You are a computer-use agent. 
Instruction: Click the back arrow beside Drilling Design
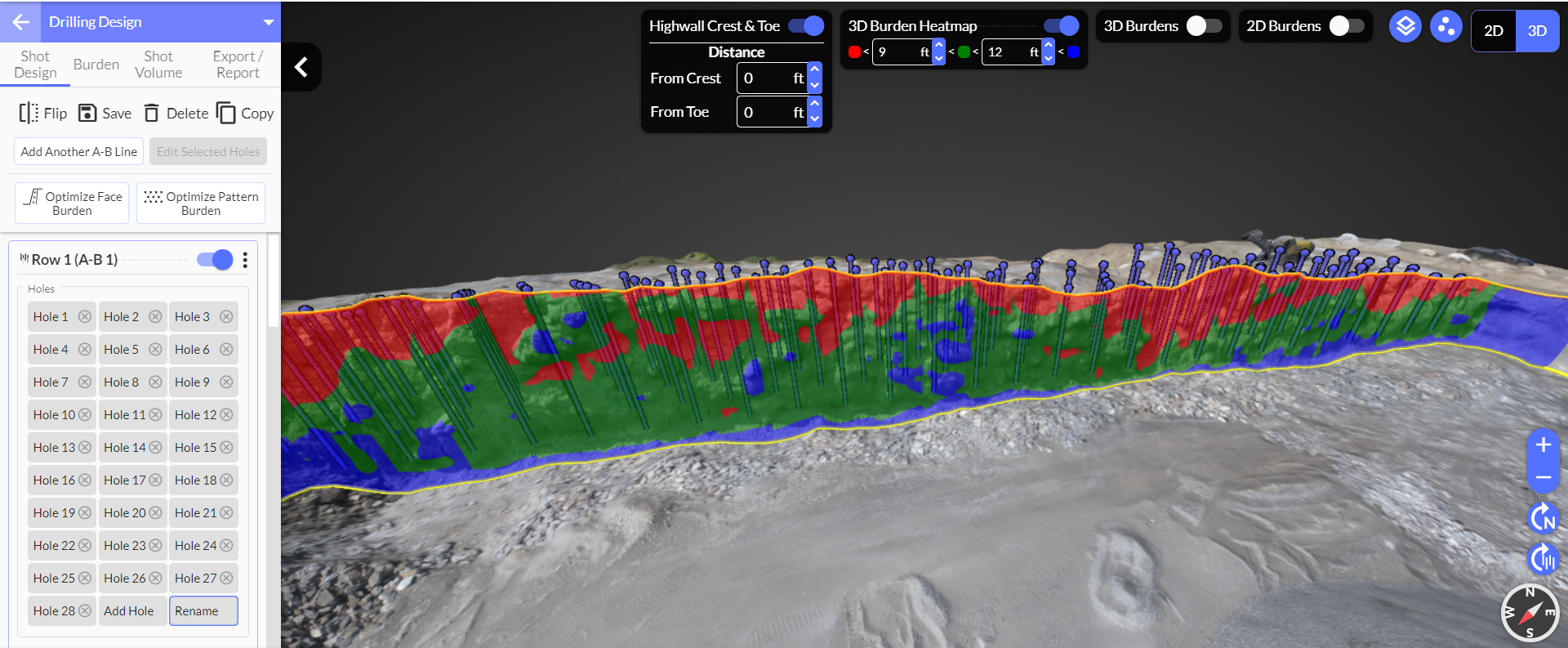pos(20,22)
